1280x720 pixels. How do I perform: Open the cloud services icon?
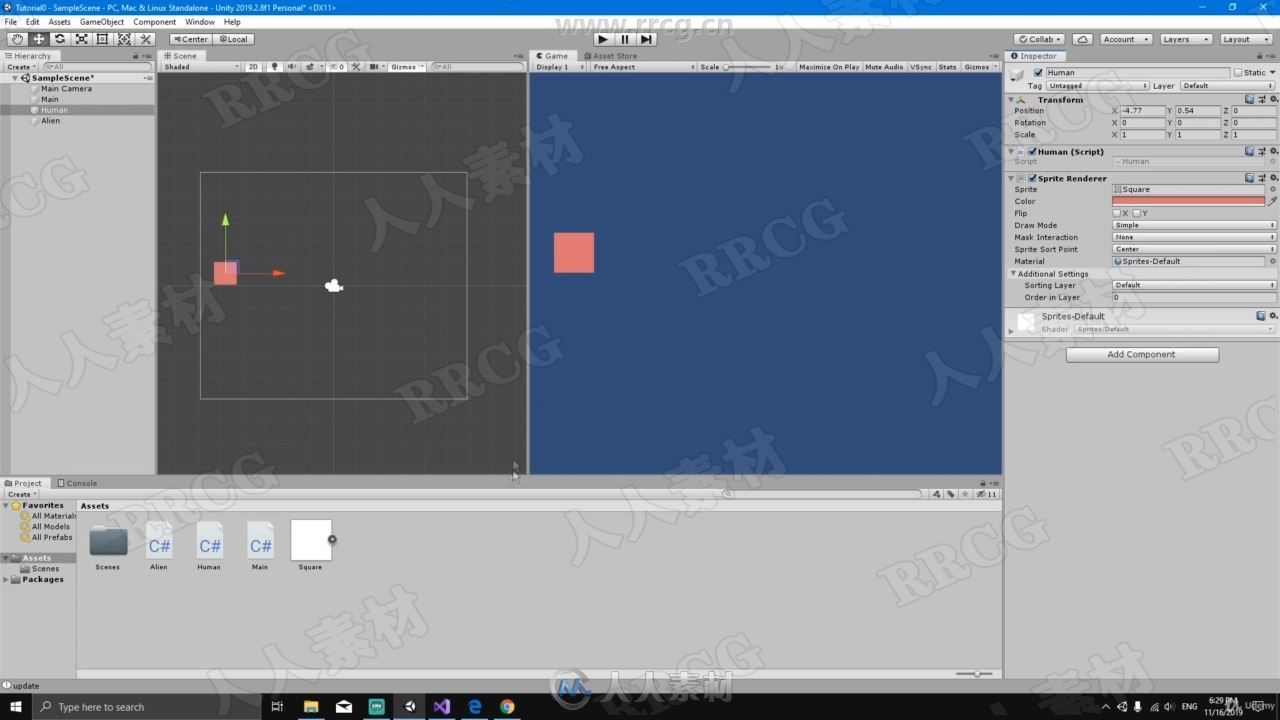[x=1083, y=39]
